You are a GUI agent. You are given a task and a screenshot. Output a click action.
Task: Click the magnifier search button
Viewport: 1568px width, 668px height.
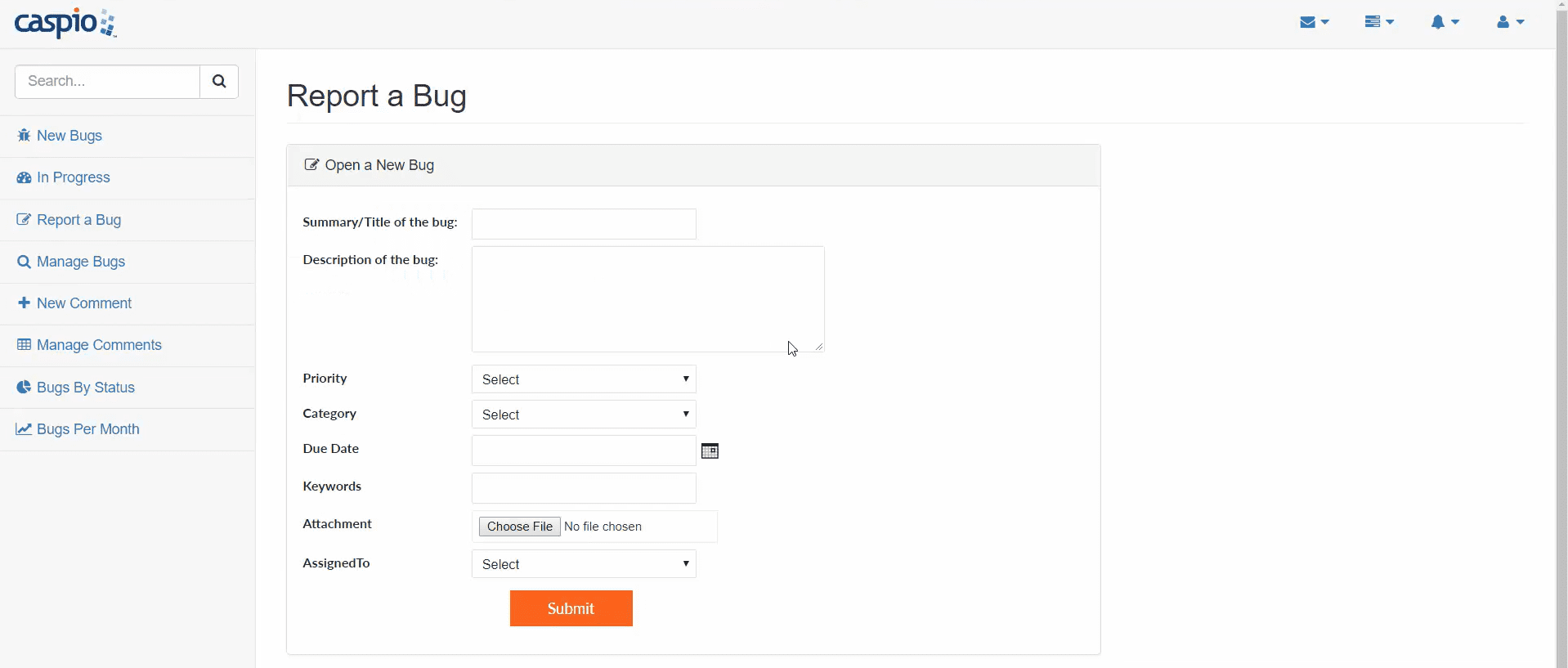[219, 82]
